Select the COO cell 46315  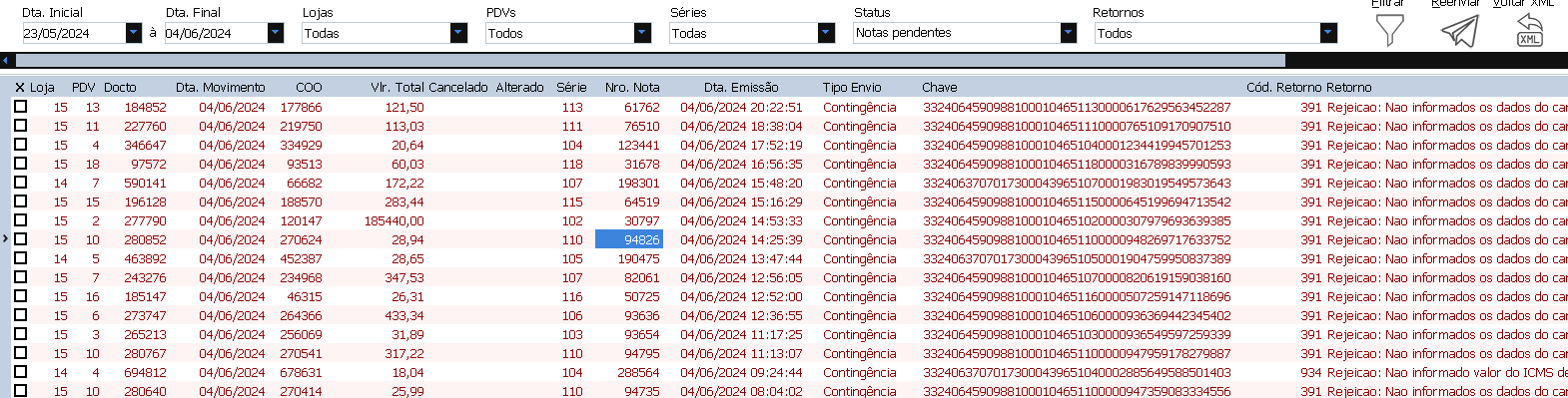pyautogui.click(x=305, y=296)
